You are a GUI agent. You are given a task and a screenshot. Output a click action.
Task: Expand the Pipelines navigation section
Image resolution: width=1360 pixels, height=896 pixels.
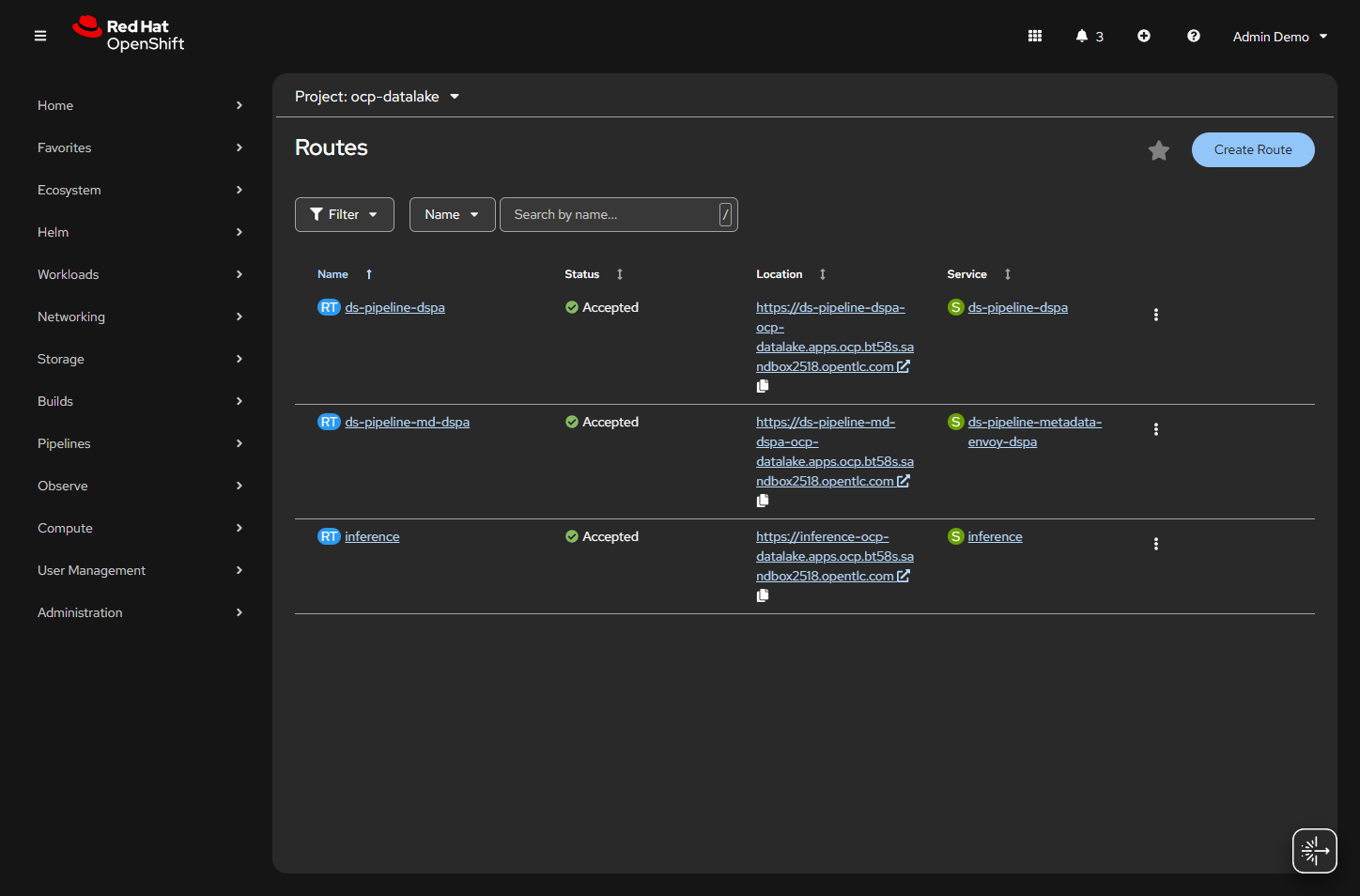140,443
